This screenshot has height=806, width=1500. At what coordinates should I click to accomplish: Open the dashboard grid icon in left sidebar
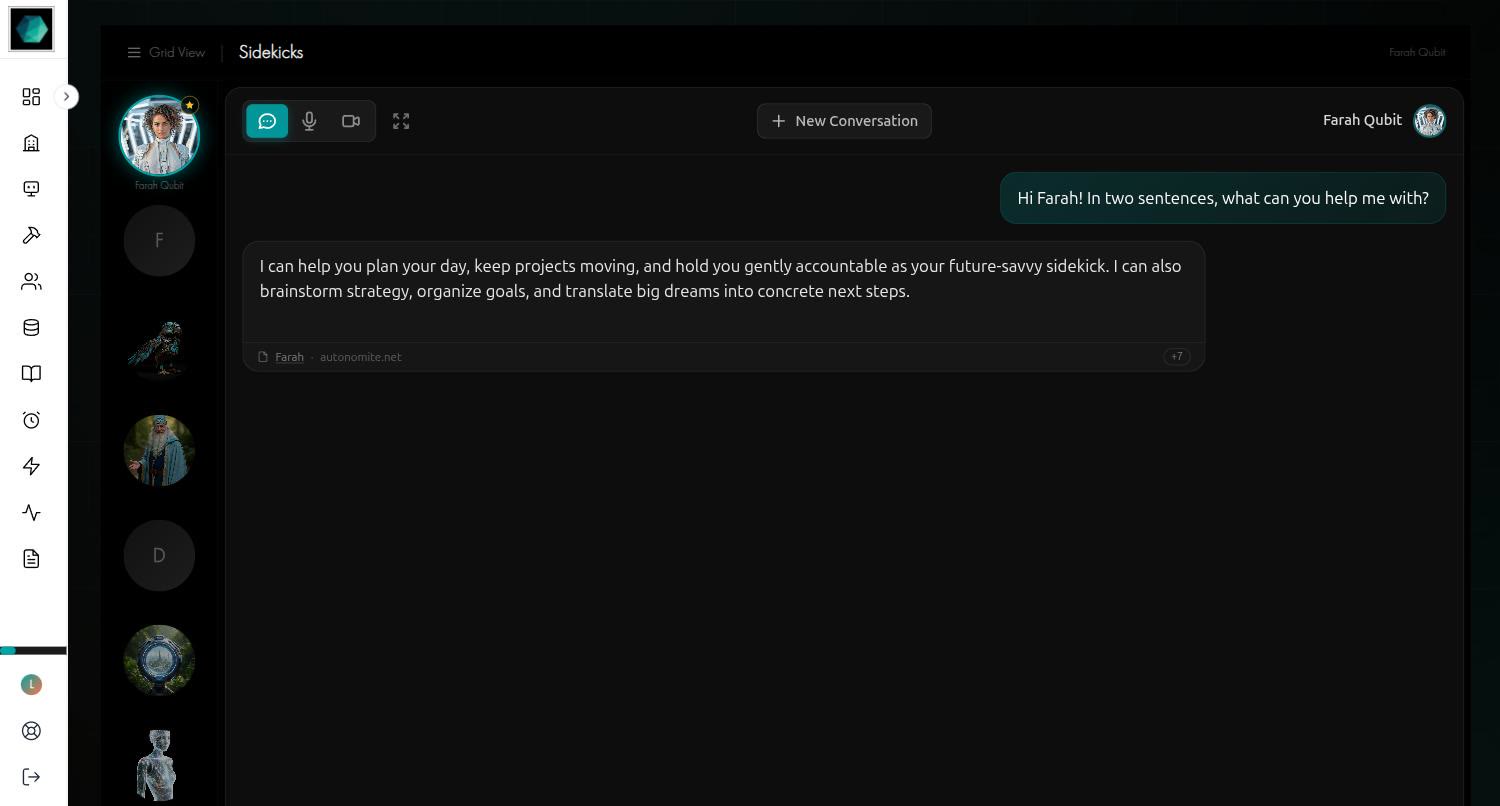click(x=31, y=97)
